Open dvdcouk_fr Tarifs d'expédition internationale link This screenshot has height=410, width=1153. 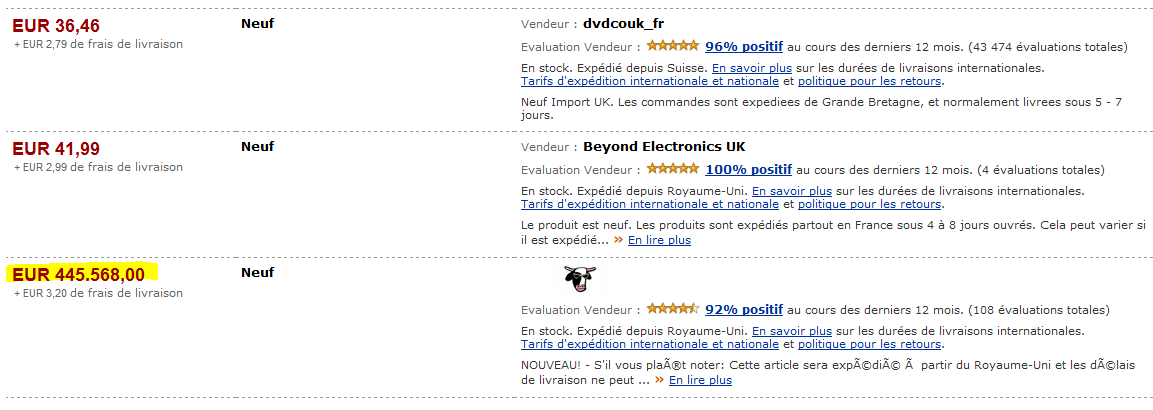(x=649, y=81)
